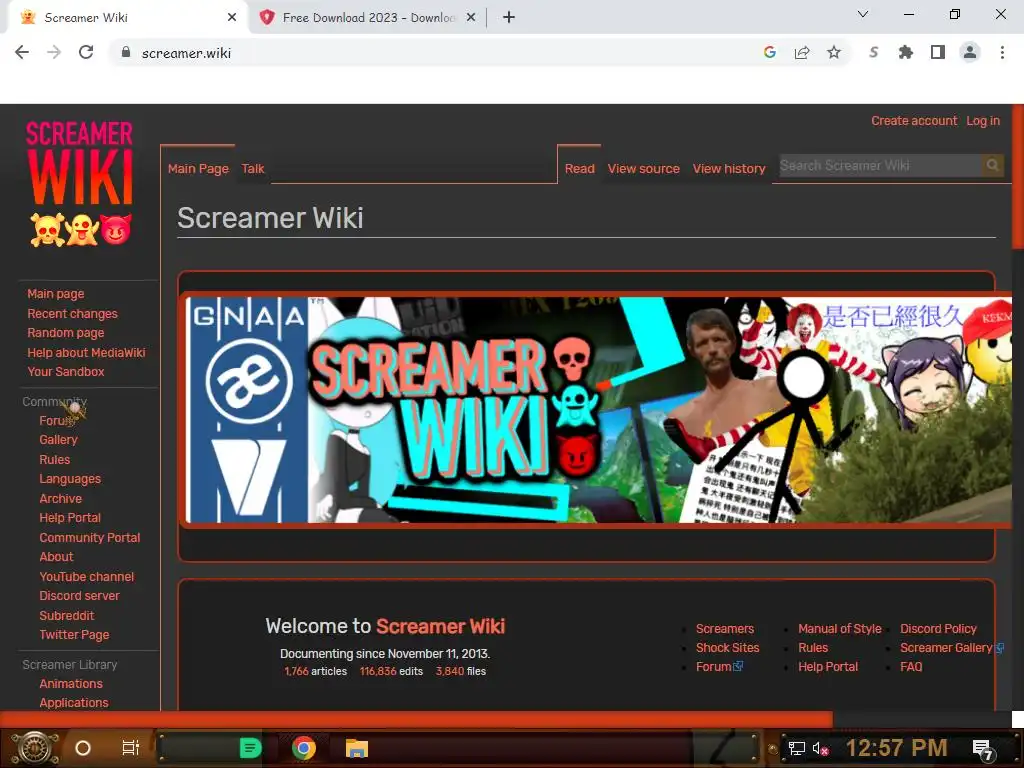Open Animations in Screamer Library
Image resolution: width=1024 pixels, height=768 pixels.
(71, 684)
